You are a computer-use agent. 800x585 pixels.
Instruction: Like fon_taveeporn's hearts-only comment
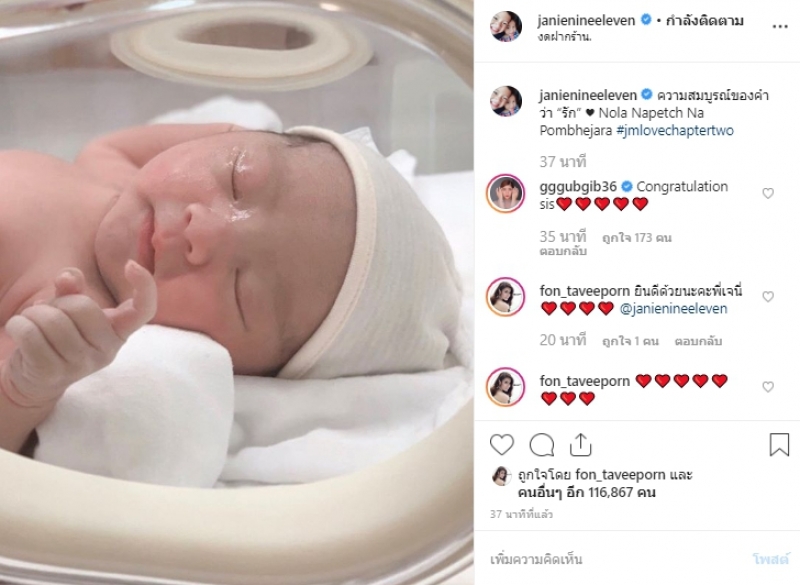[x=768, y=387]
